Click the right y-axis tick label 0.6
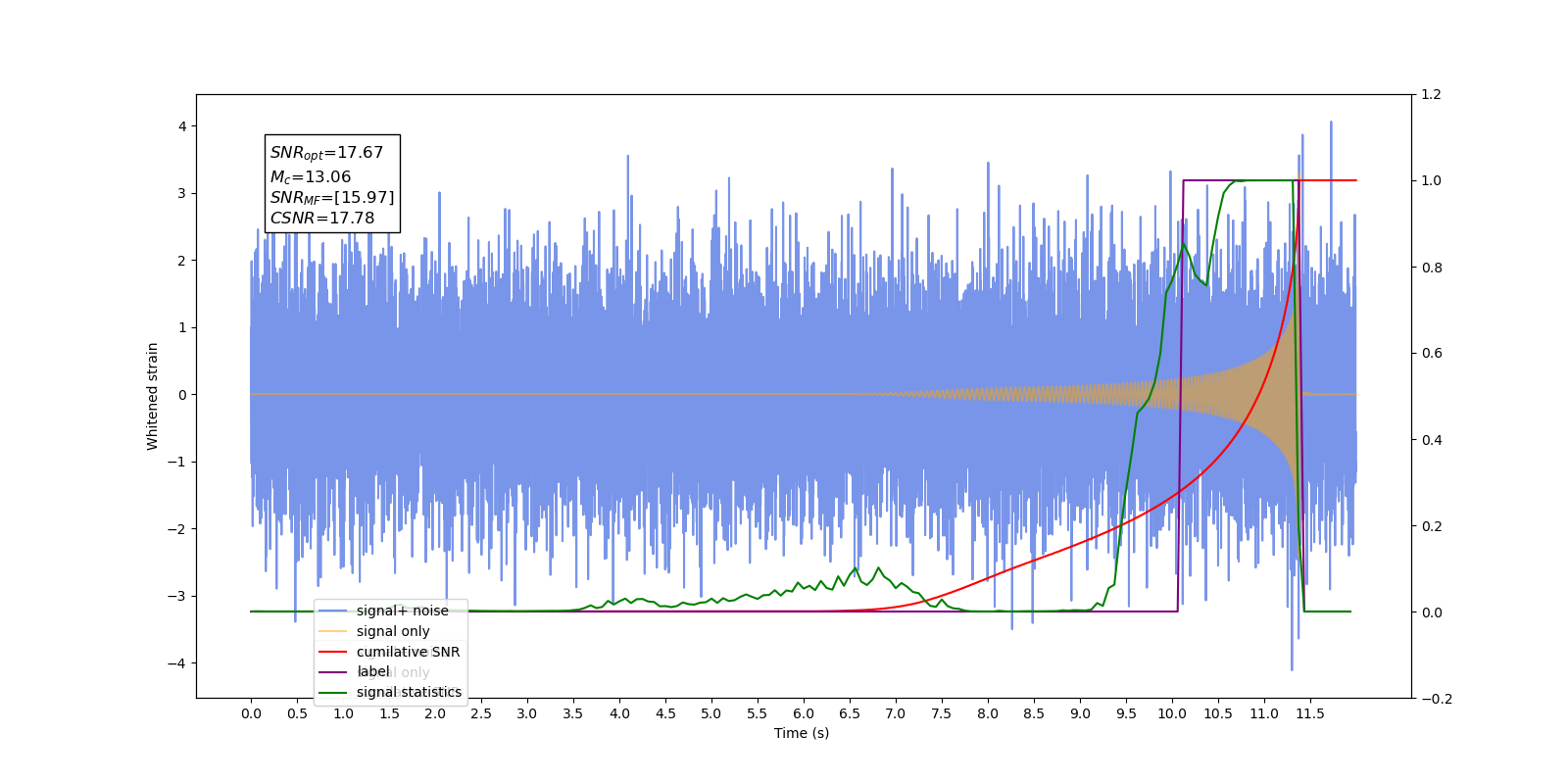 point(1432,354)
